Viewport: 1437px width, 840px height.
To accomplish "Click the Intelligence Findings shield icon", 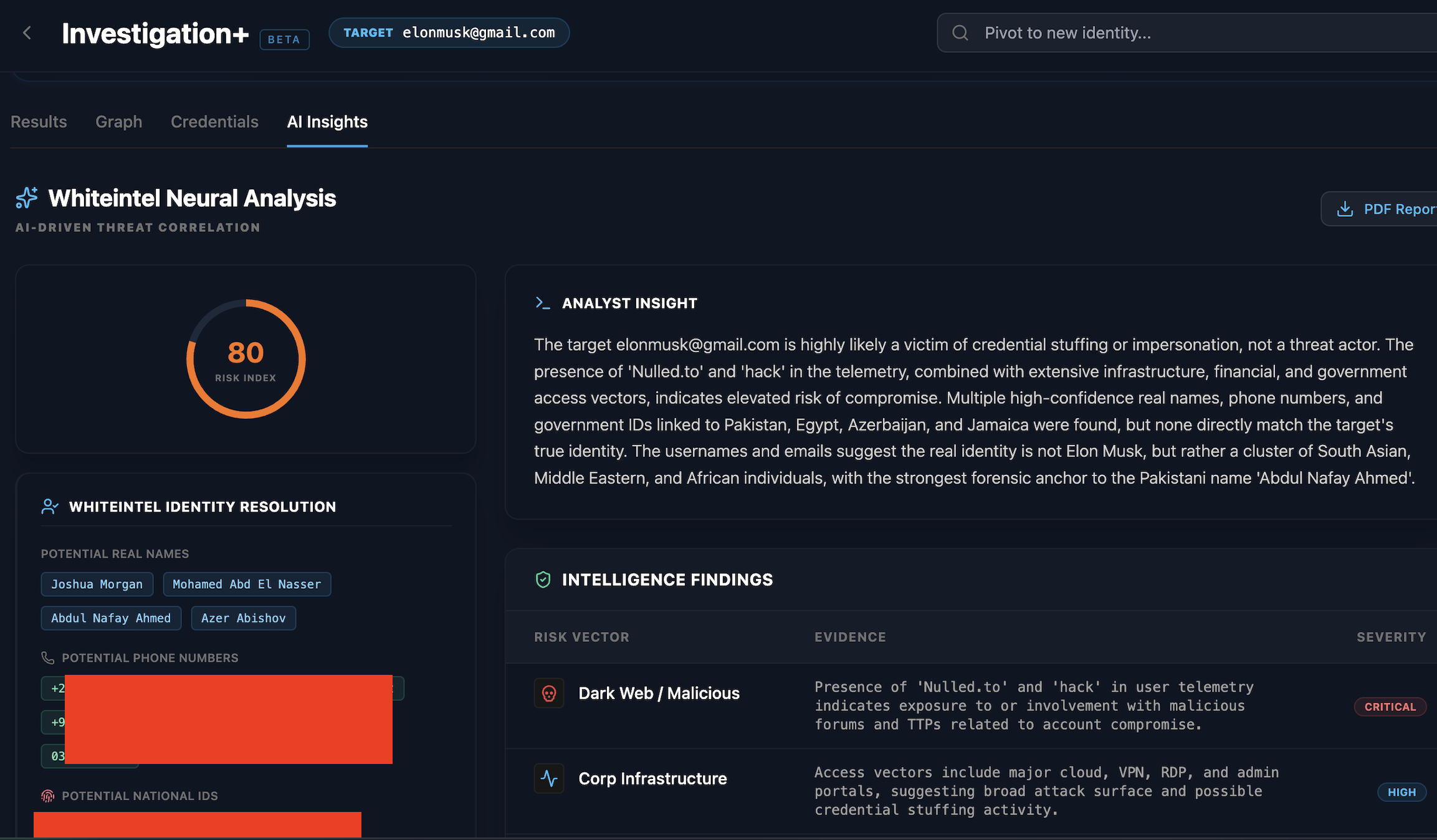I will [x=543, y=580].
